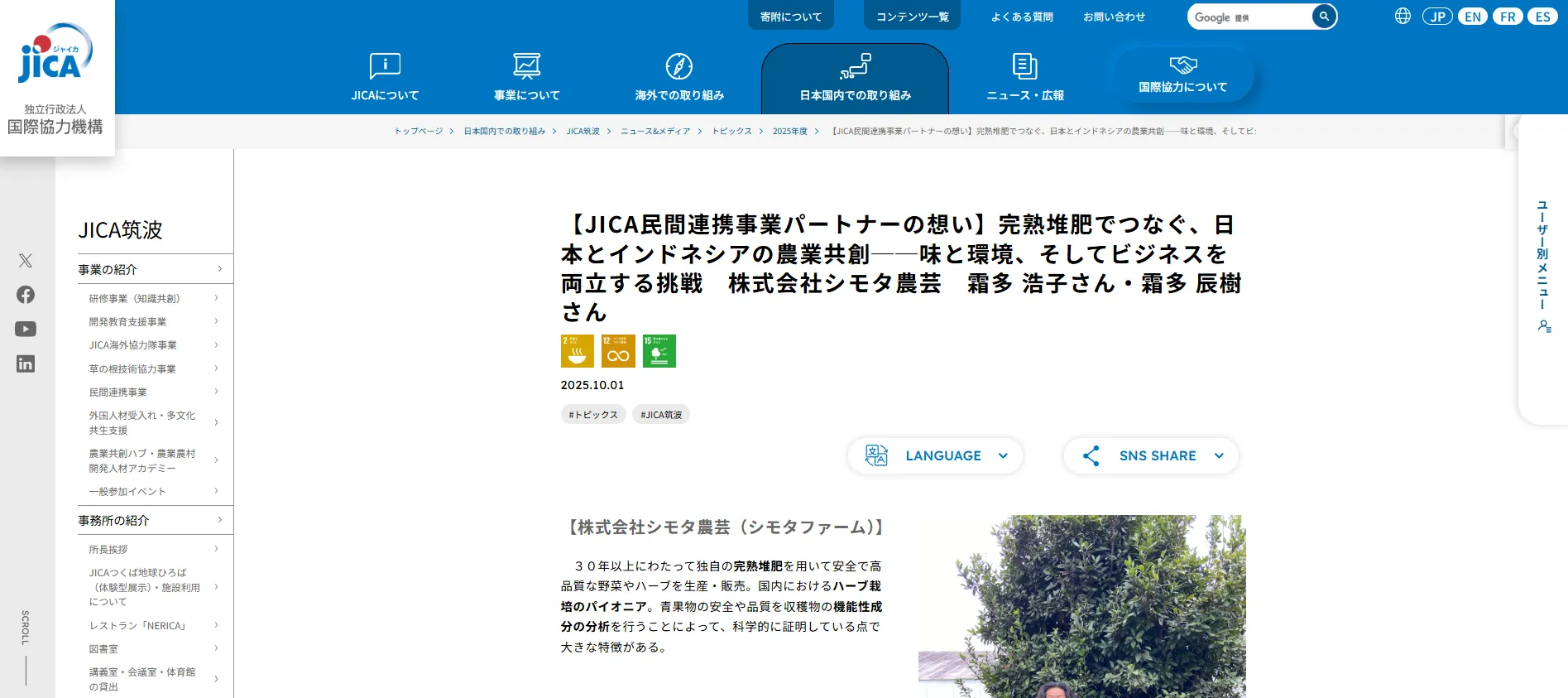The image size is (1568, 698).
Task: Click the LinkedIn icon
Action: coord(26,364)
